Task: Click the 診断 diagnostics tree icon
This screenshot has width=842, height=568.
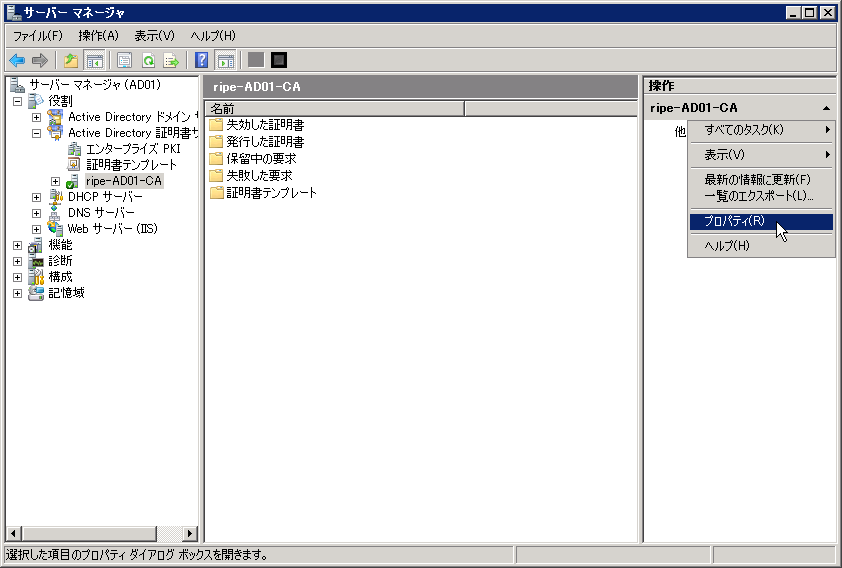Action: [35, 261]
